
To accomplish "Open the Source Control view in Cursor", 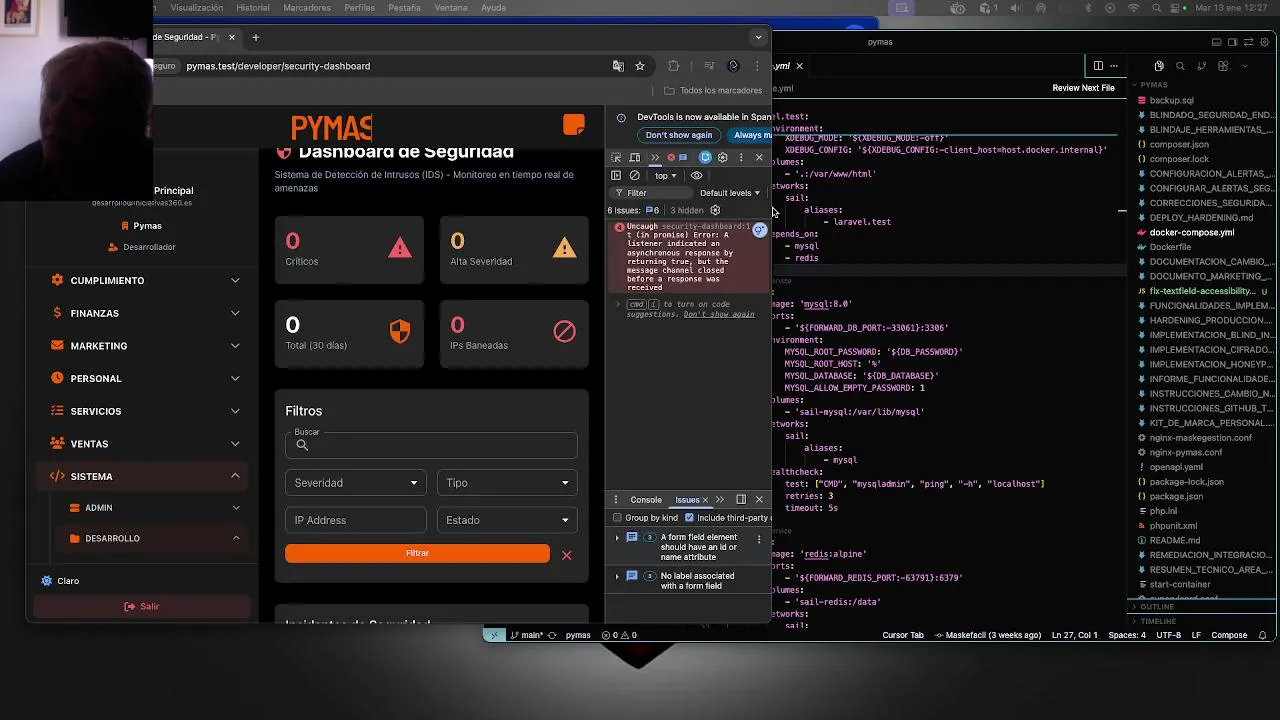I will (x=1202, y=66).
